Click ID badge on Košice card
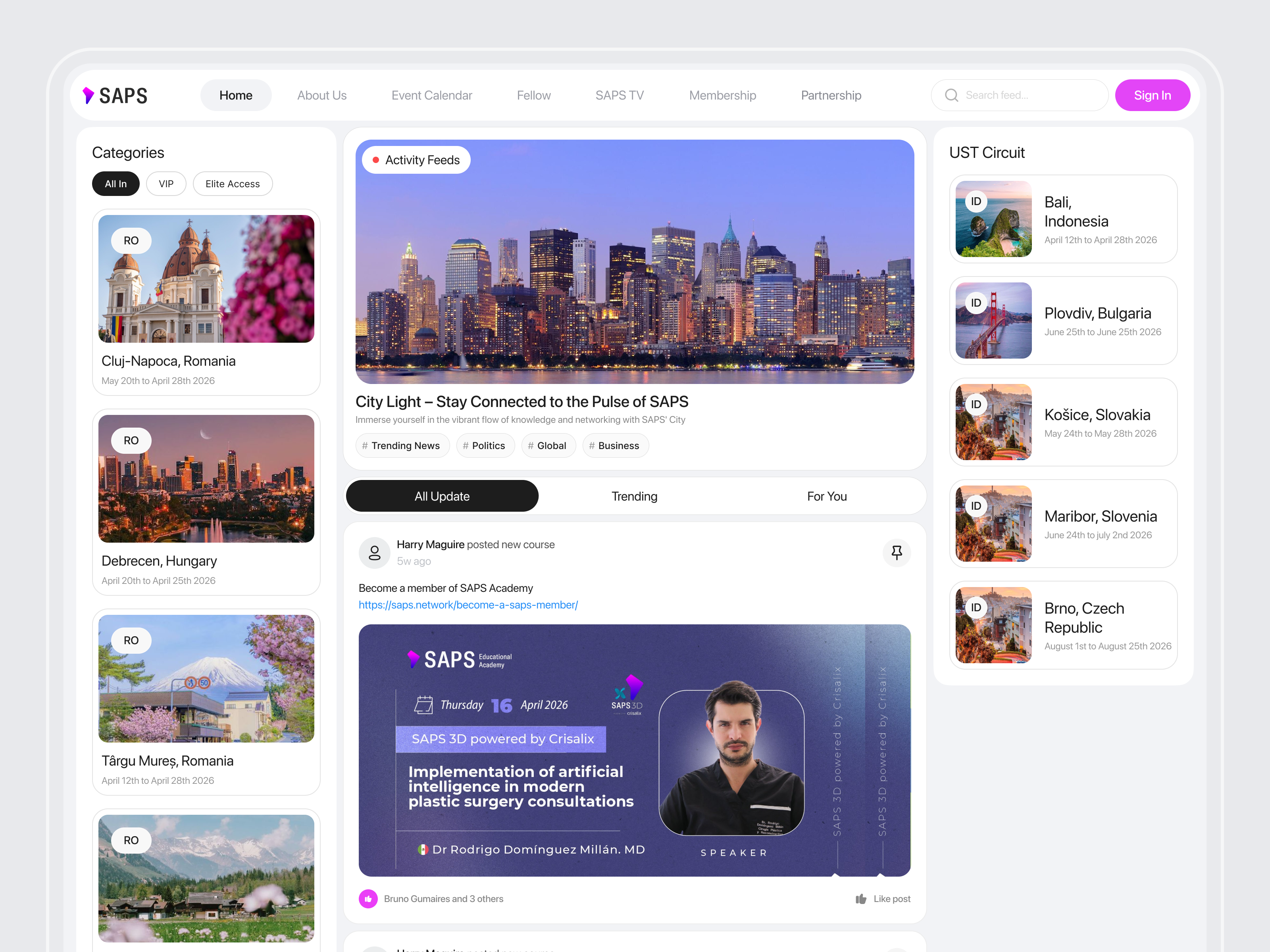 point(976,405)
